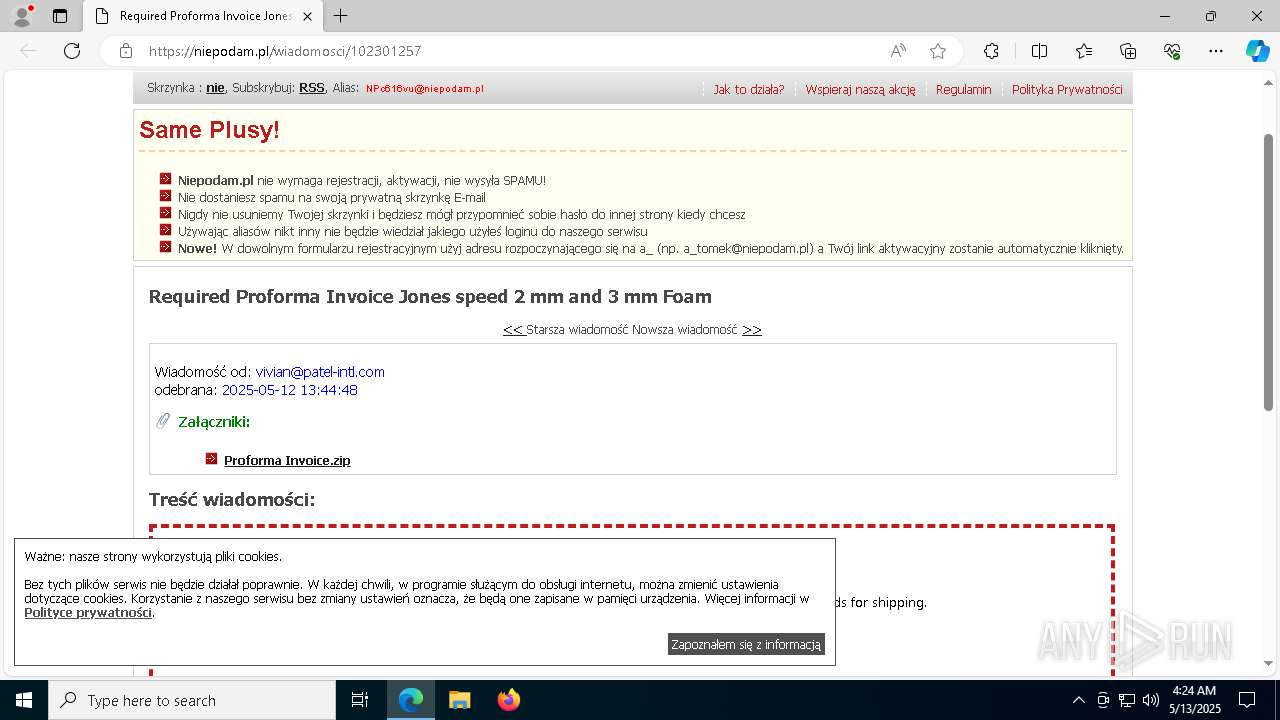Open the Extensions puzzle icon
This screenshot has height=720, width=1280.
tap(991, 51)
